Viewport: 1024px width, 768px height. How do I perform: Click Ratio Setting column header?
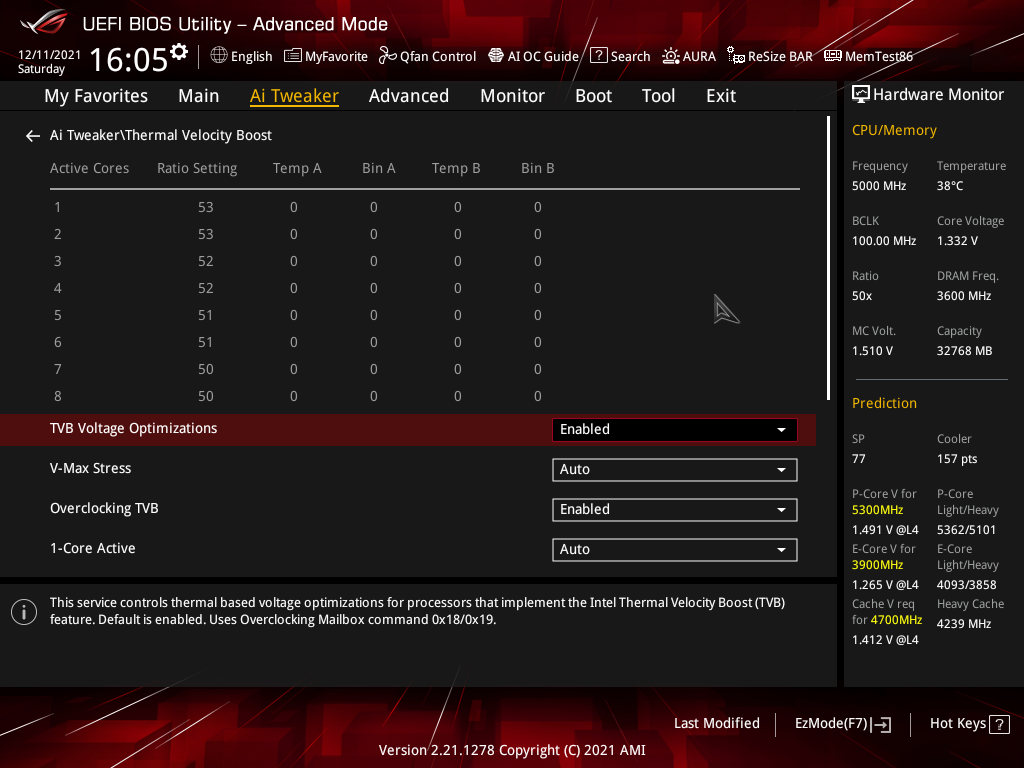197,168
